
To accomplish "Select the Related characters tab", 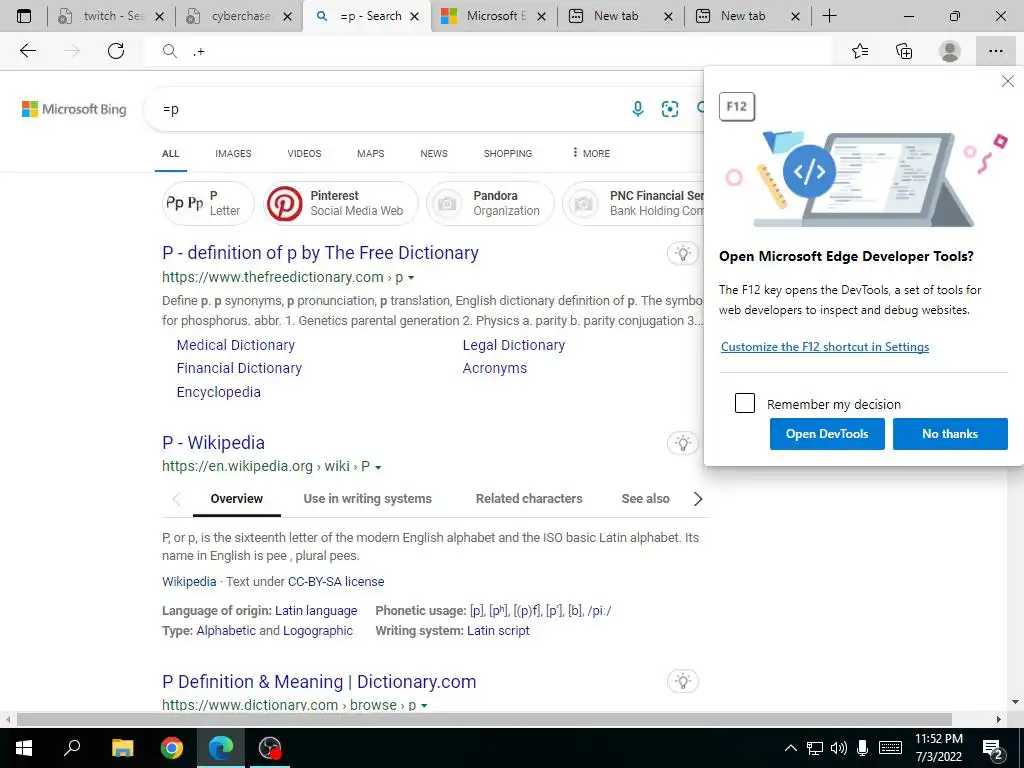I will pyautogui.click(x=528, y=498).
